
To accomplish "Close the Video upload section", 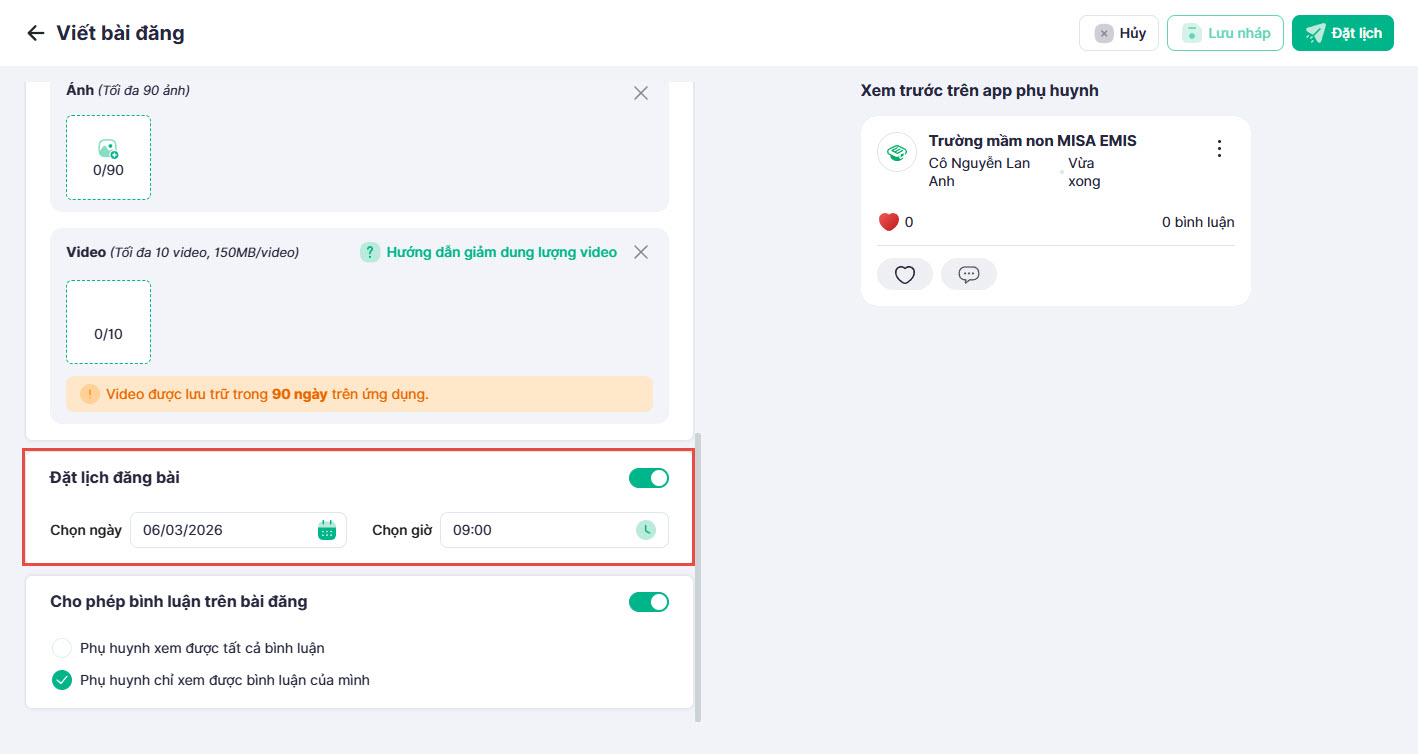I will tap(641, 252).
